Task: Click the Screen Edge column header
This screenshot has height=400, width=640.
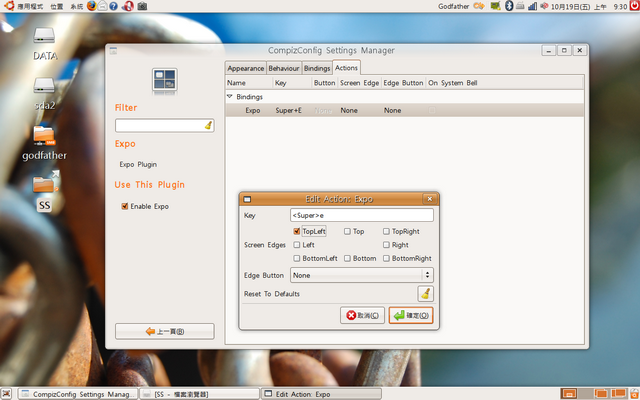Action: pyautogui.click(x=360, y=83)
